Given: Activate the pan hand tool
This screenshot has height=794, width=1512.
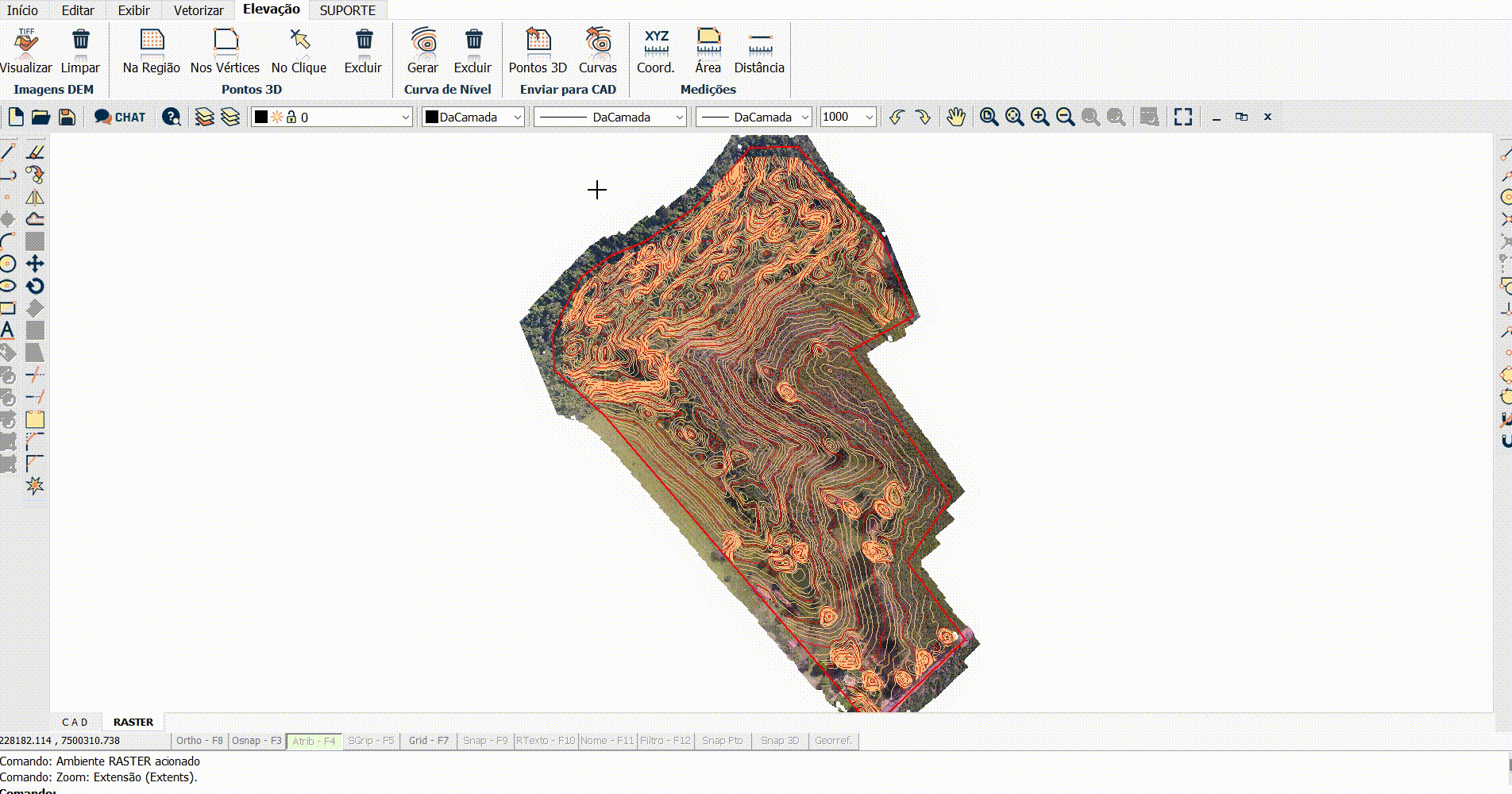Looking at the screenshot, I should (x=955, y=117).
